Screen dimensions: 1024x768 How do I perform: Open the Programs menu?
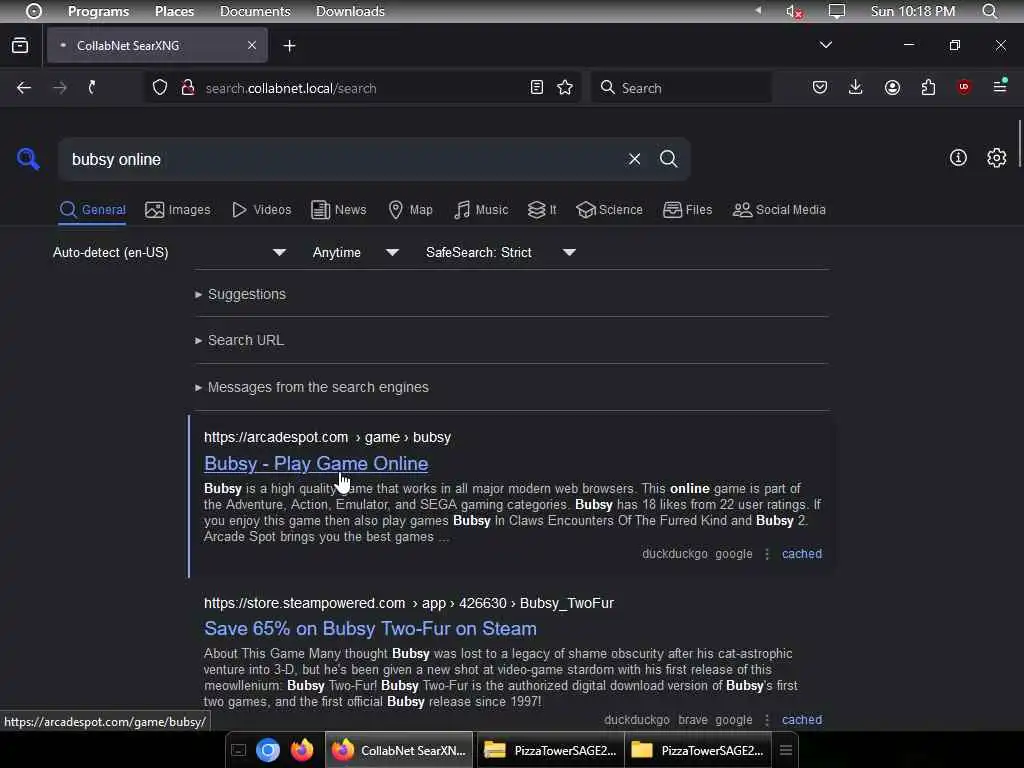click(99, 11)
